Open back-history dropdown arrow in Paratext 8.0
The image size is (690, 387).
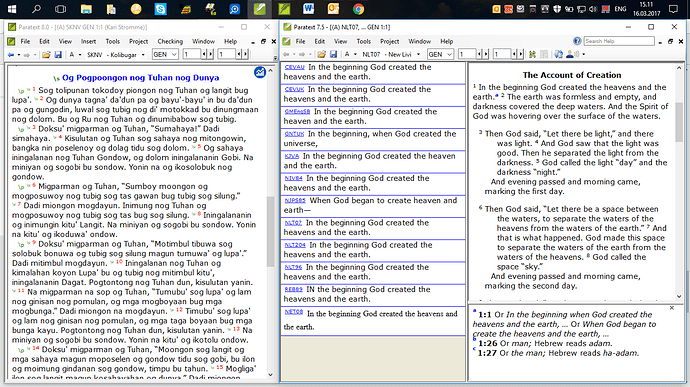click(x=18, y=55)
